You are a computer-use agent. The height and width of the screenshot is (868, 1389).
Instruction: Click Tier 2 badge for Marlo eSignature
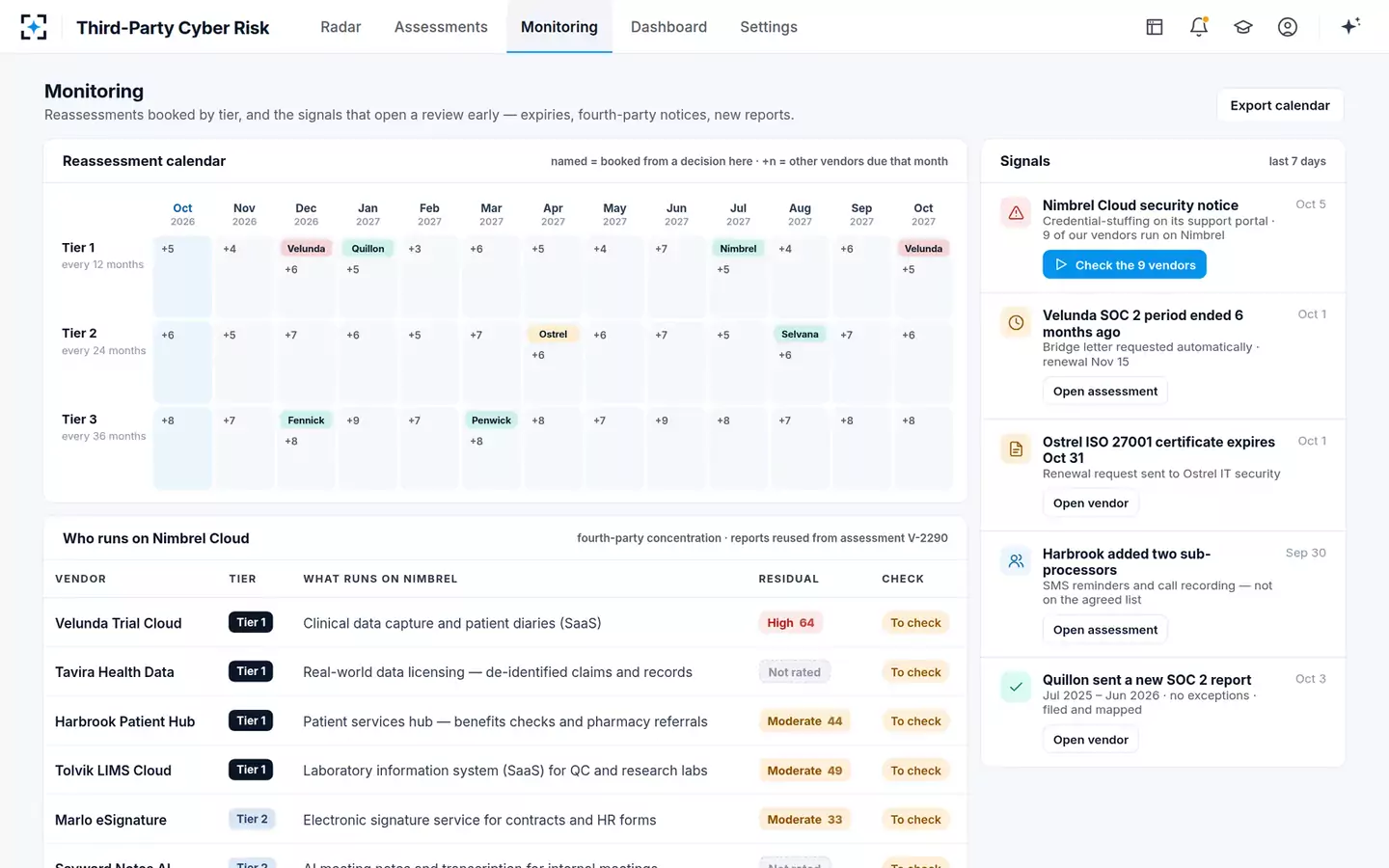(x=252, y=819)
